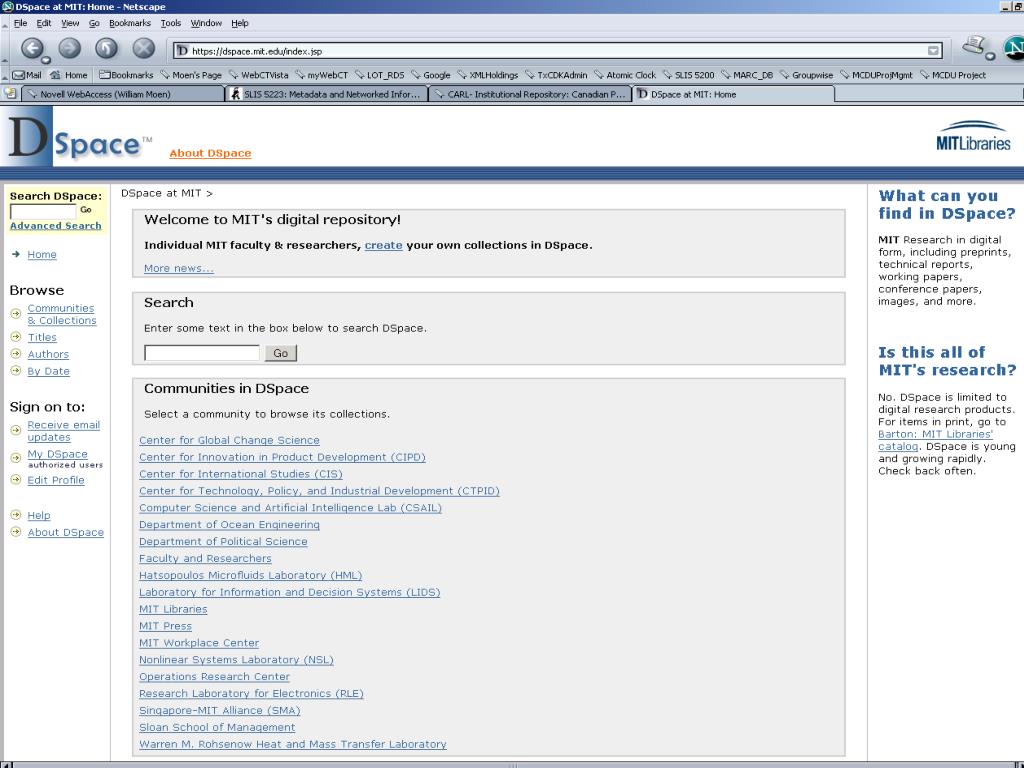Switch to the Novell WebAccess tab
Screen dimensions: 1024x768
coord(123,94)
